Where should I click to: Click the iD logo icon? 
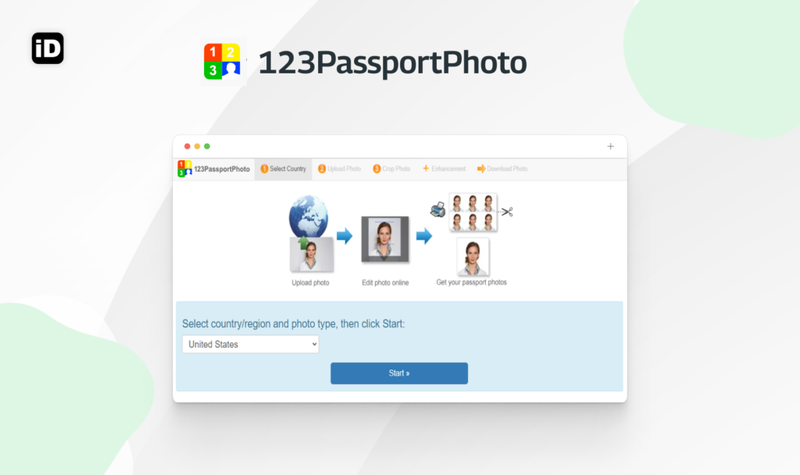pyautogui.click(x=47, y=48)
